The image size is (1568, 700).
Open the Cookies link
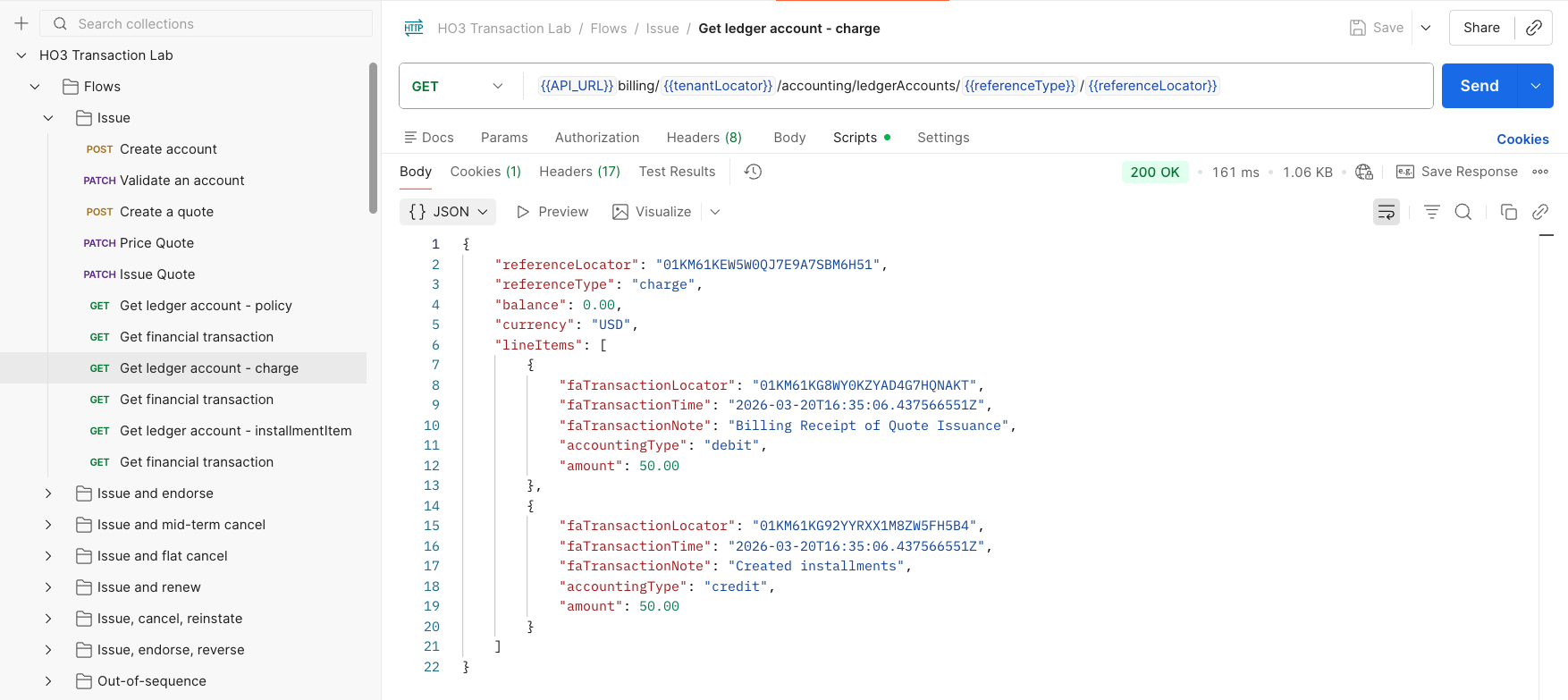point(1522,139)
